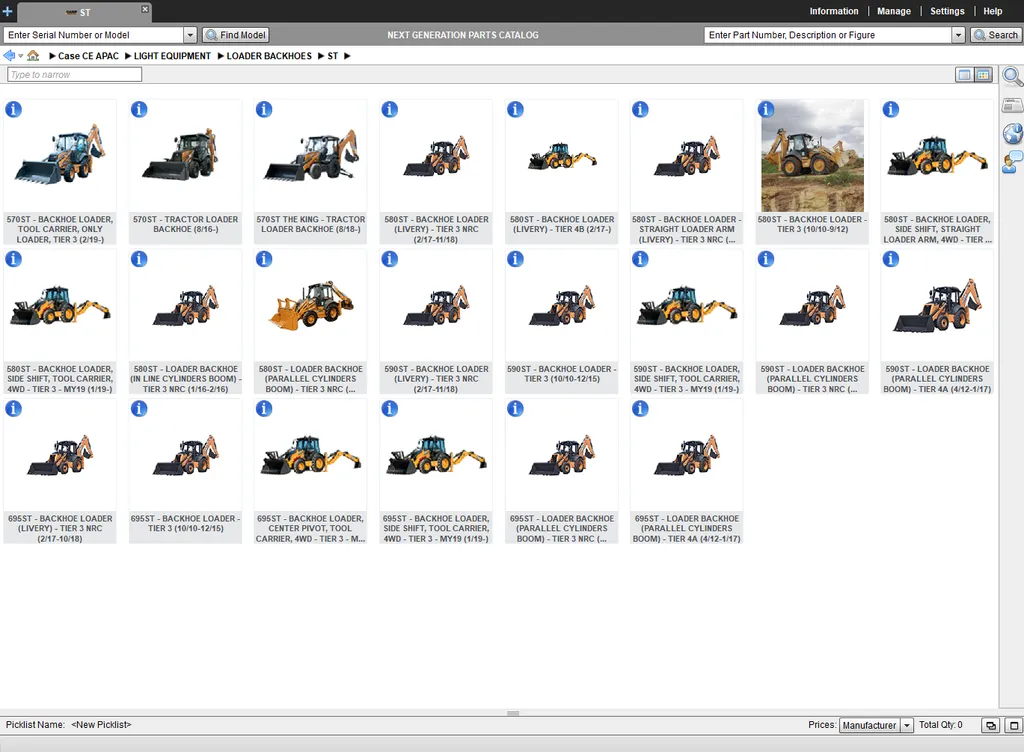Focus the Enter Serial Number or Model field
The image size is (1024, 752).
click(94, 35)
